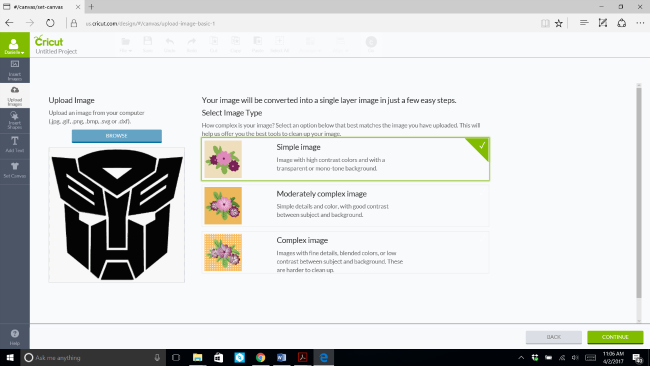Image resolution: width=650 pixels, height=366 pixels.
Task: Open the browser share icon
Action: (621, 23)
